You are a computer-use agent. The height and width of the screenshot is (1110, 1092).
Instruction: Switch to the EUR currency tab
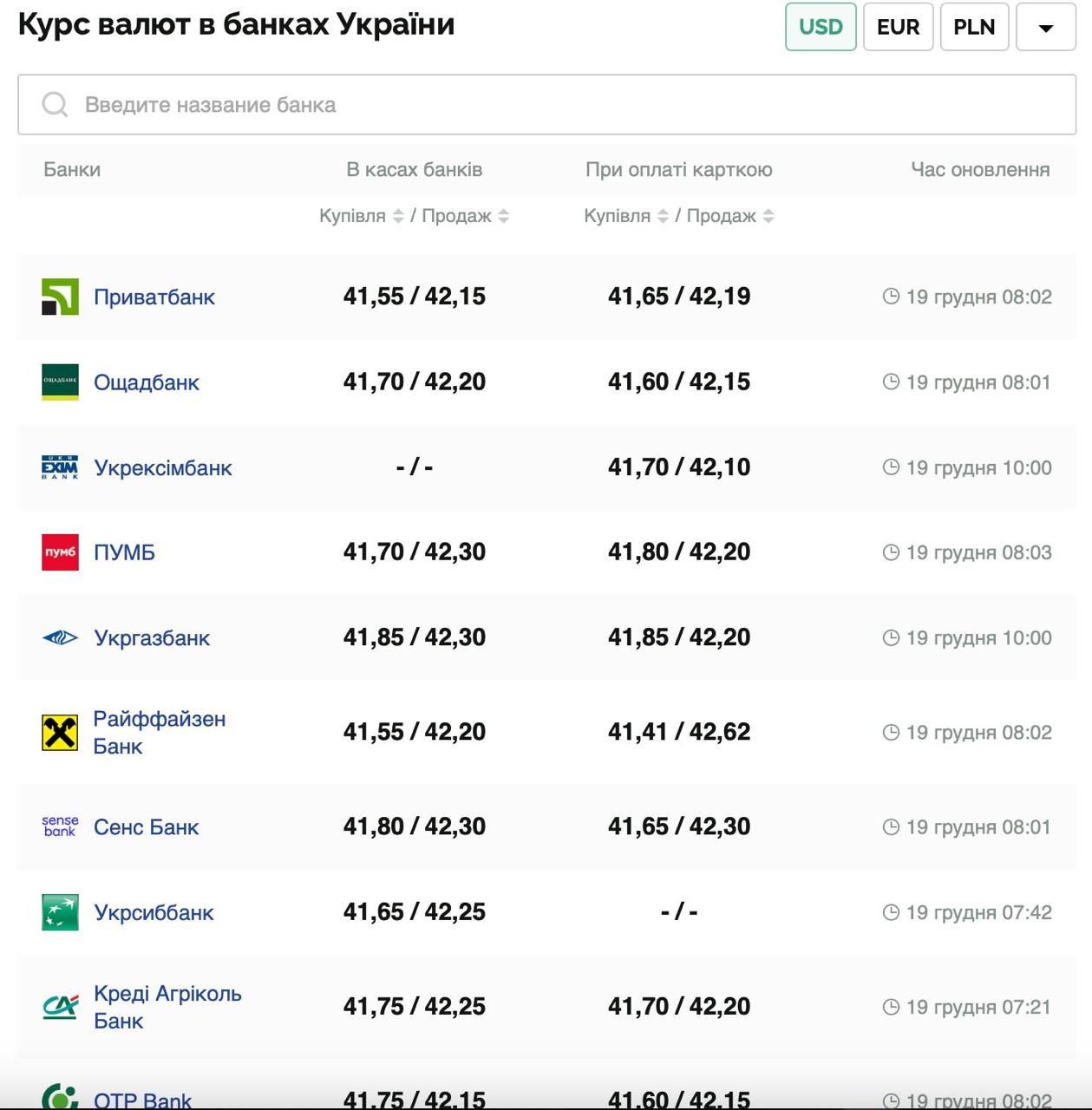click(897, 27)
